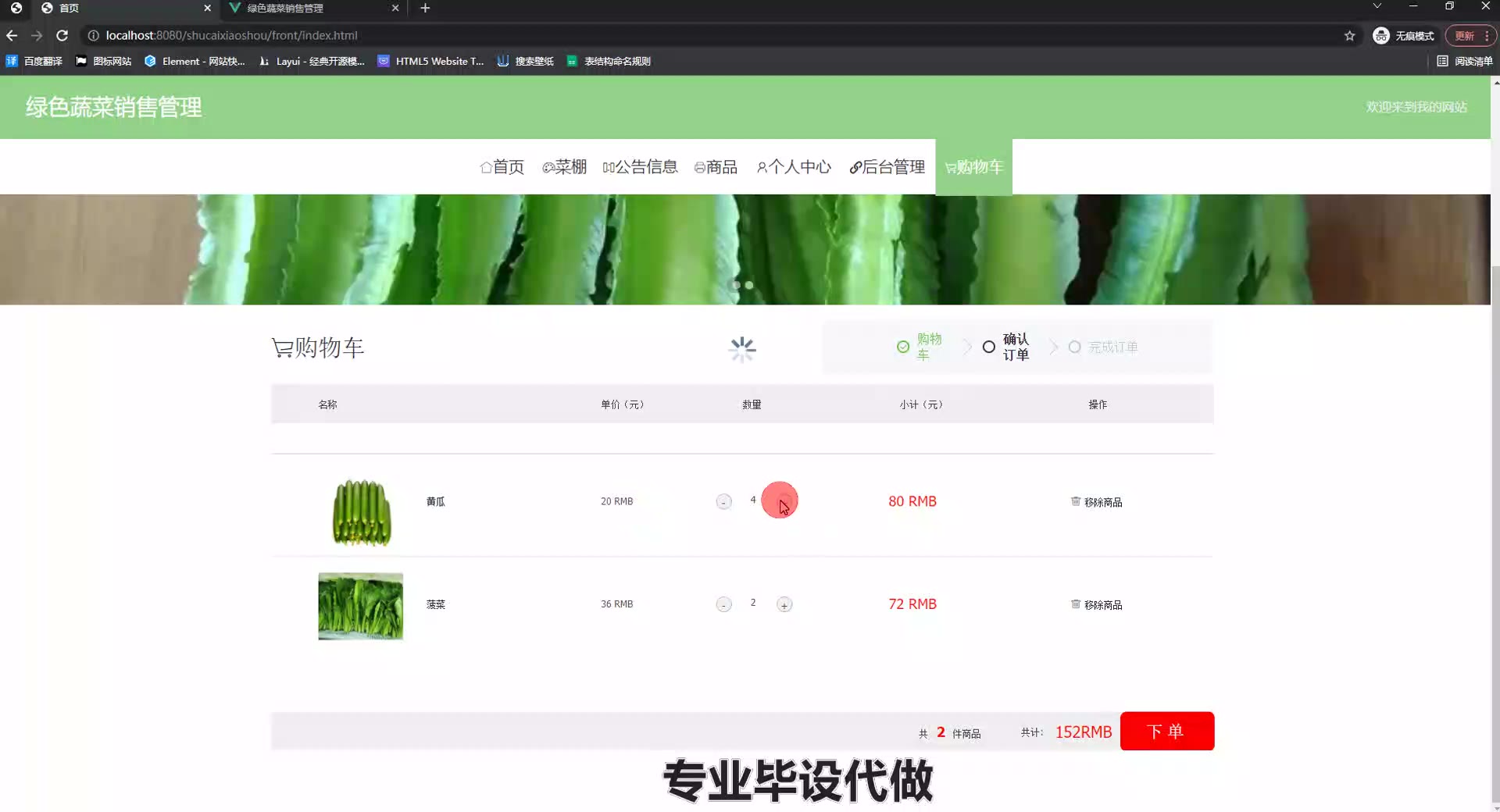Open the 菜棚 menu item
The image size is (1500, 812).
(x=564, y=167)
